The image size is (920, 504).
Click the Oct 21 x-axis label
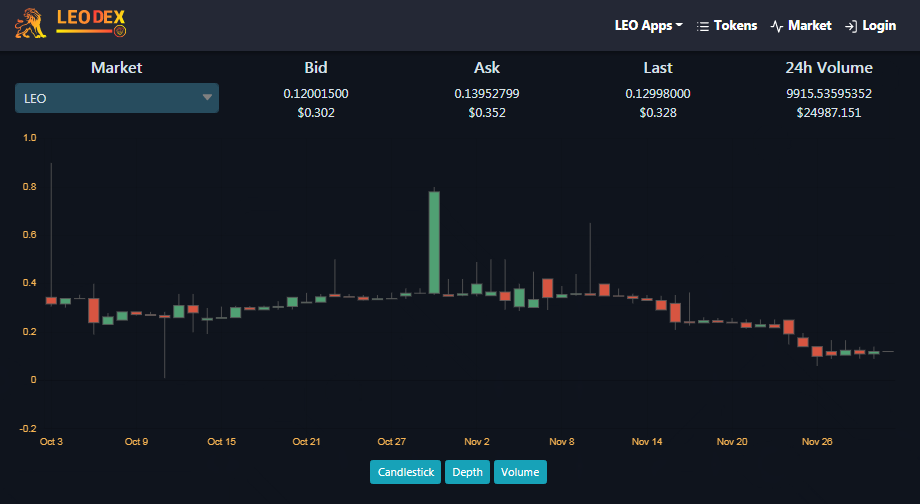point(306,441)
